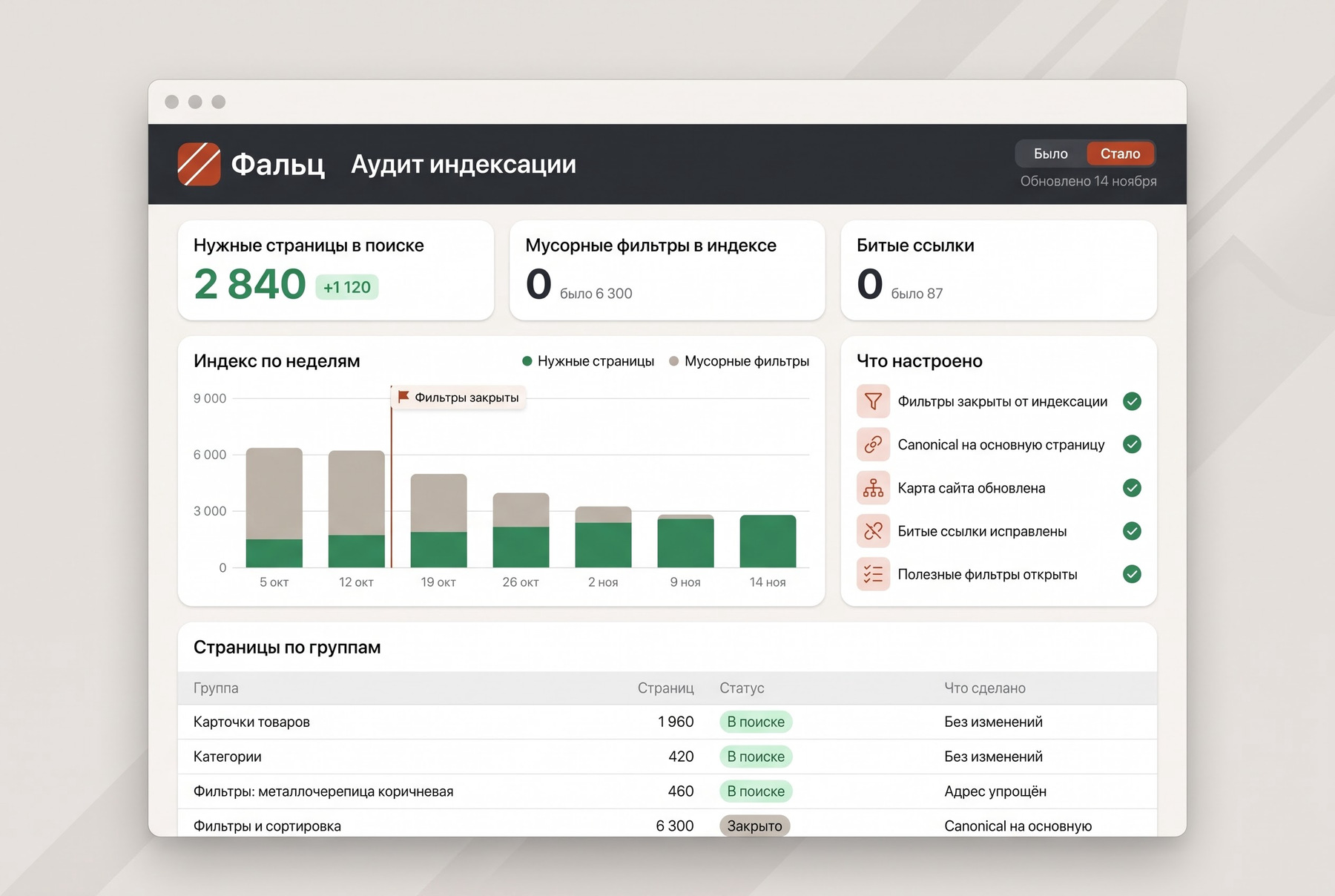
Task: Click the Адрес упрощён cell
Action: 995,791
